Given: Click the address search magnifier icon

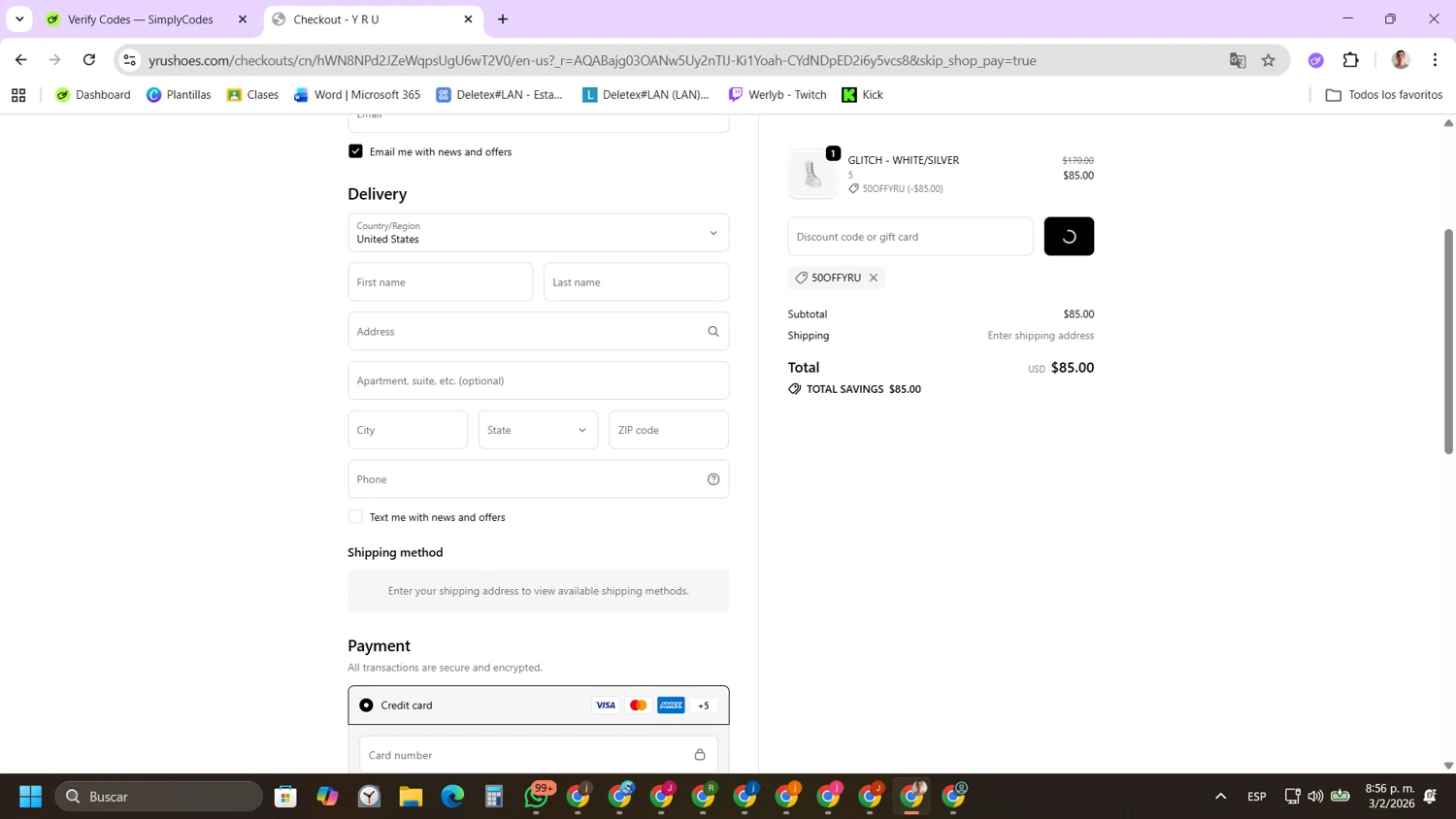Looking at the screenshot, I should (713, 332).
